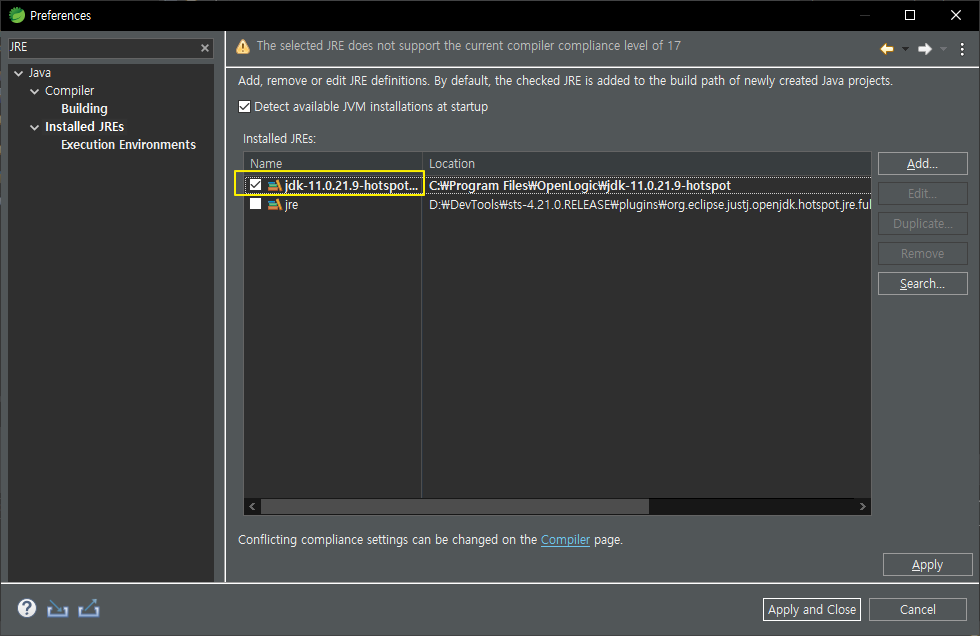Click the OpenLogic jdk location path cell

(580, 186)
